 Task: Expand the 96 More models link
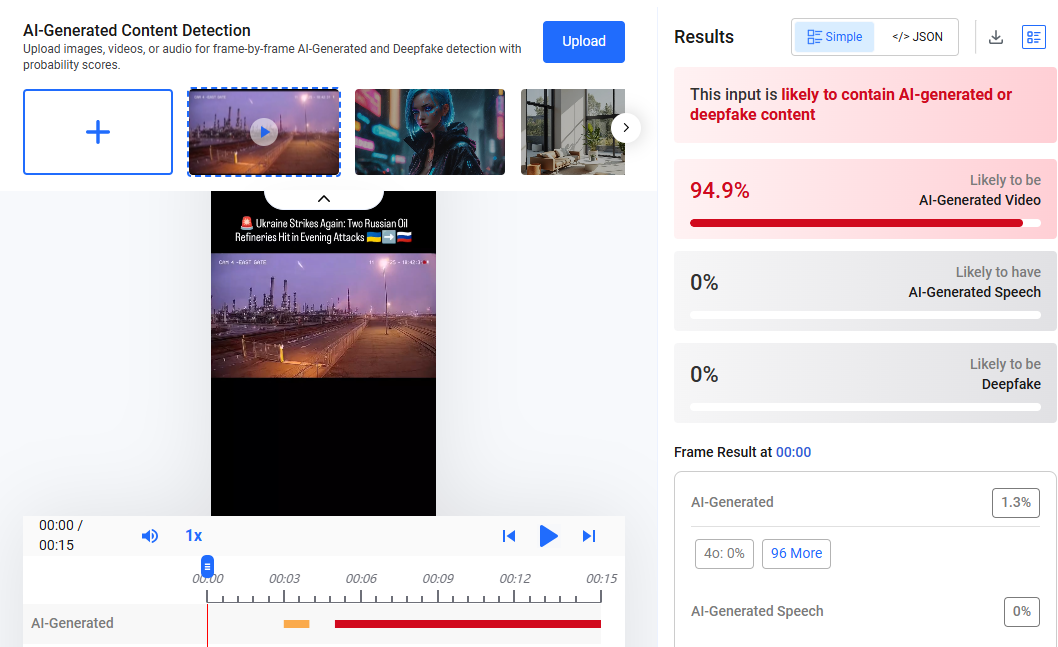point(796,554)
